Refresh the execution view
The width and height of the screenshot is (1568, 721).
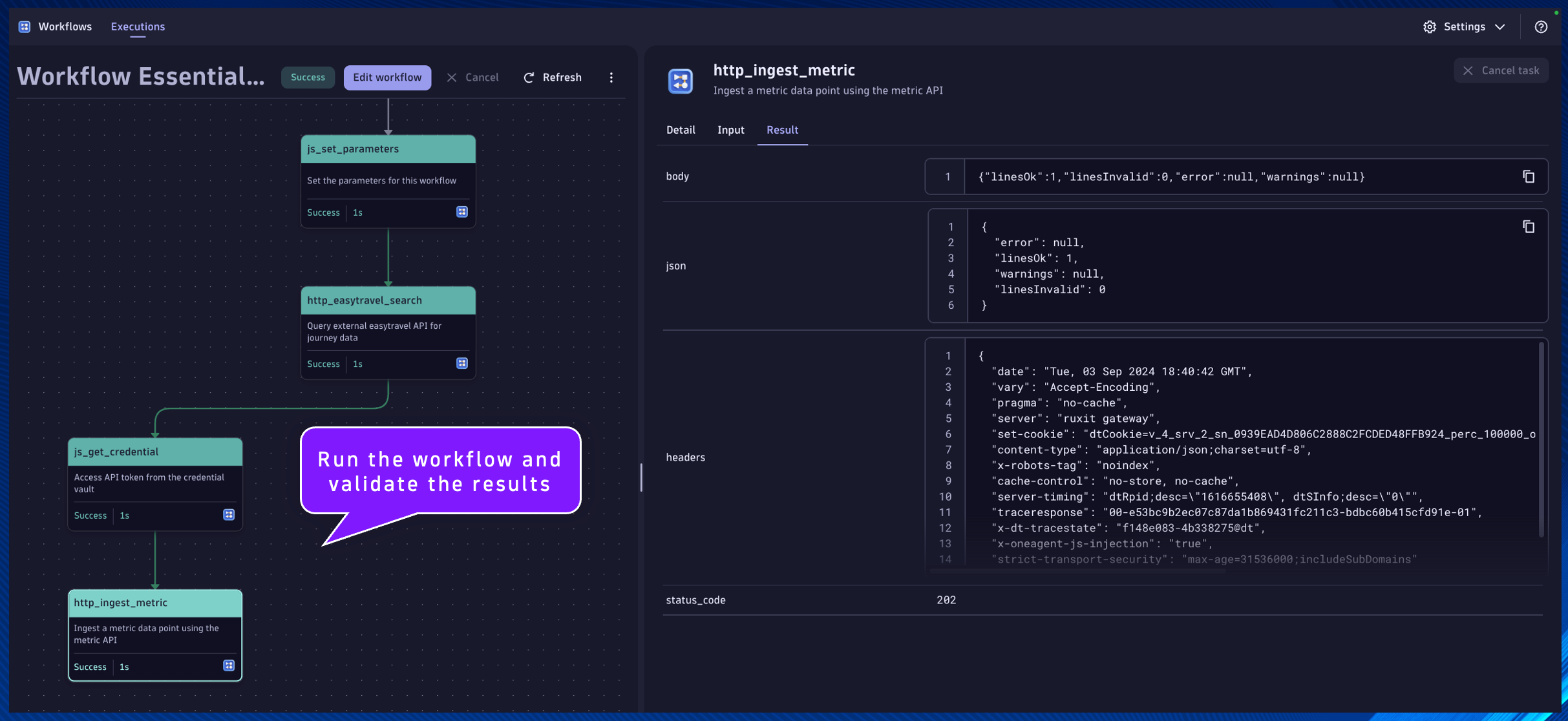(x=553, y=78)
